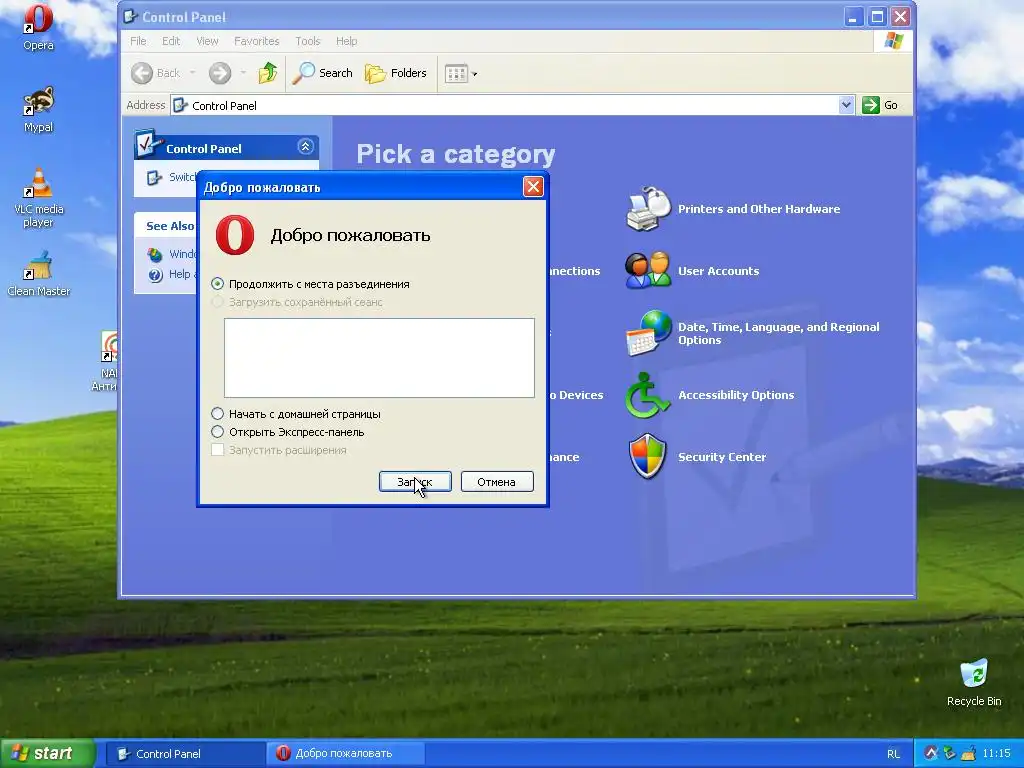Click the Windows flag logo in the menu bar

click(x=893, y=41)
